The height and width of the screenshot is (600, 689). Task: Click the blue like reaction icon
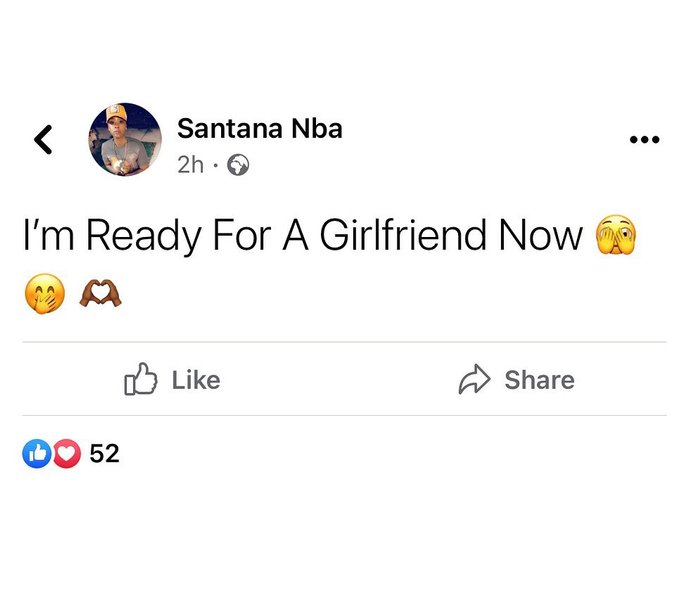pos(35,454)
